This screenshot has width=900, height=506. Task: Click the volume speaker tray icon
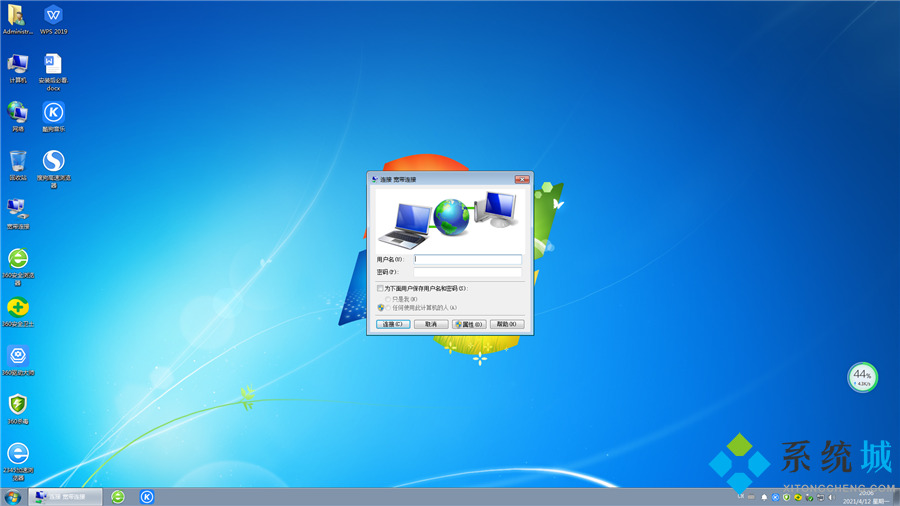tap(831, 497)
